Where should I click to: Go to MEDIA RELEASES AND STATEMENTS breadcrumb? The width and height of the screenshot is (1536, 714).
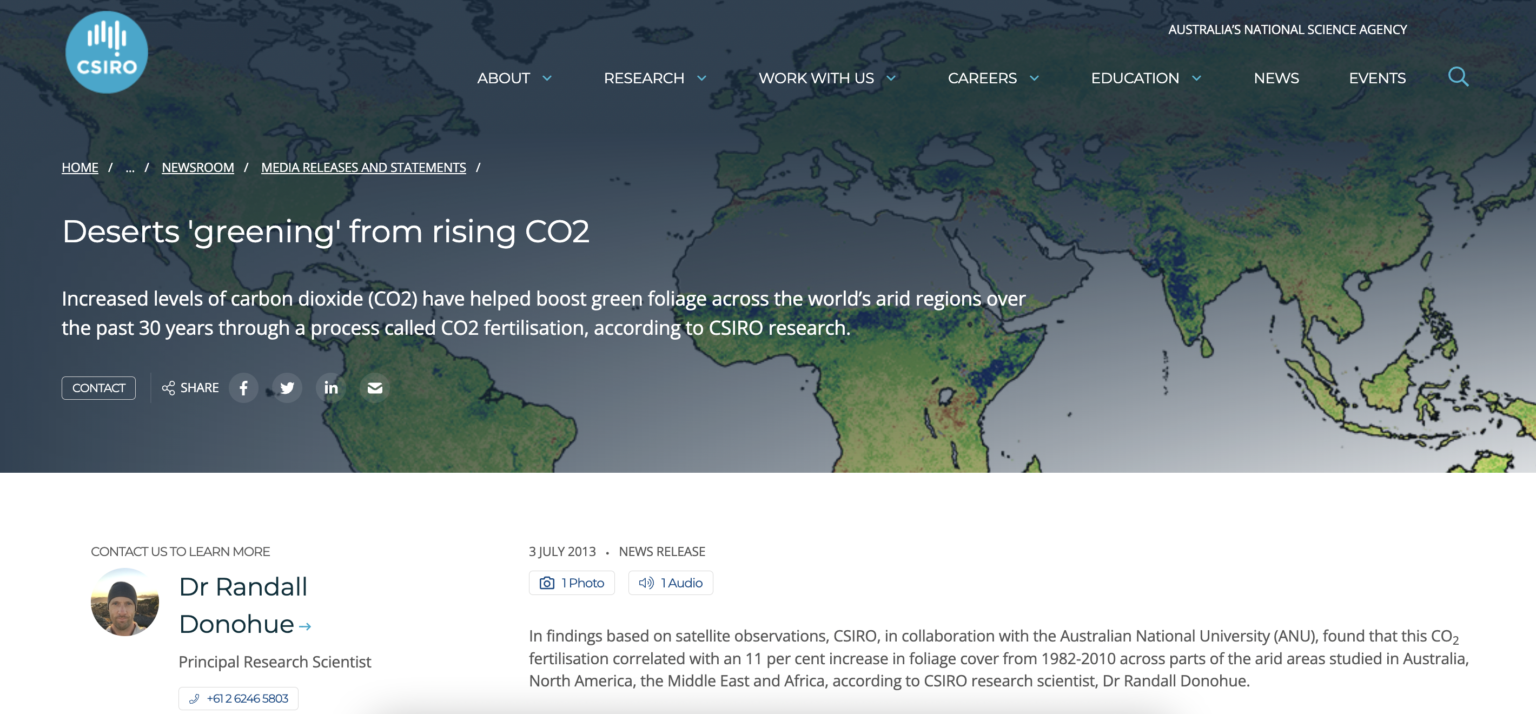[363, 167]
